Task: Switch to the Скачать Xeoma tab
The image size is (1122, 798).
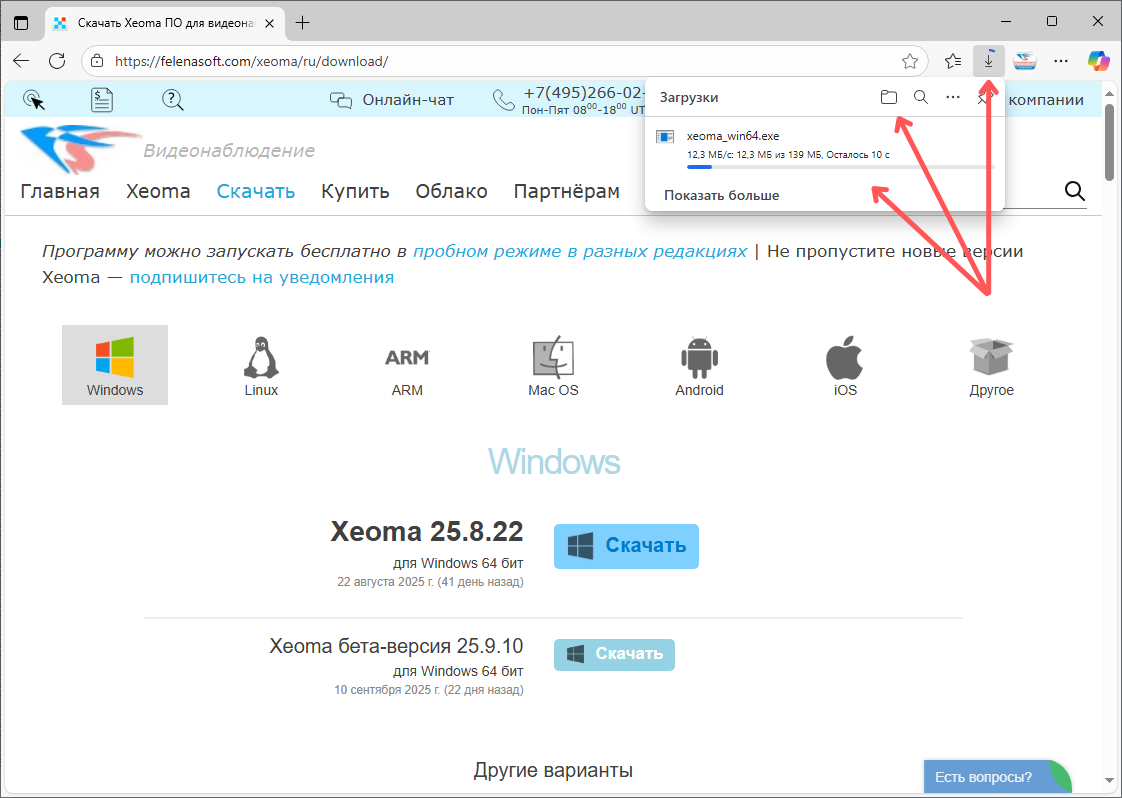Action: pos(150,21)
